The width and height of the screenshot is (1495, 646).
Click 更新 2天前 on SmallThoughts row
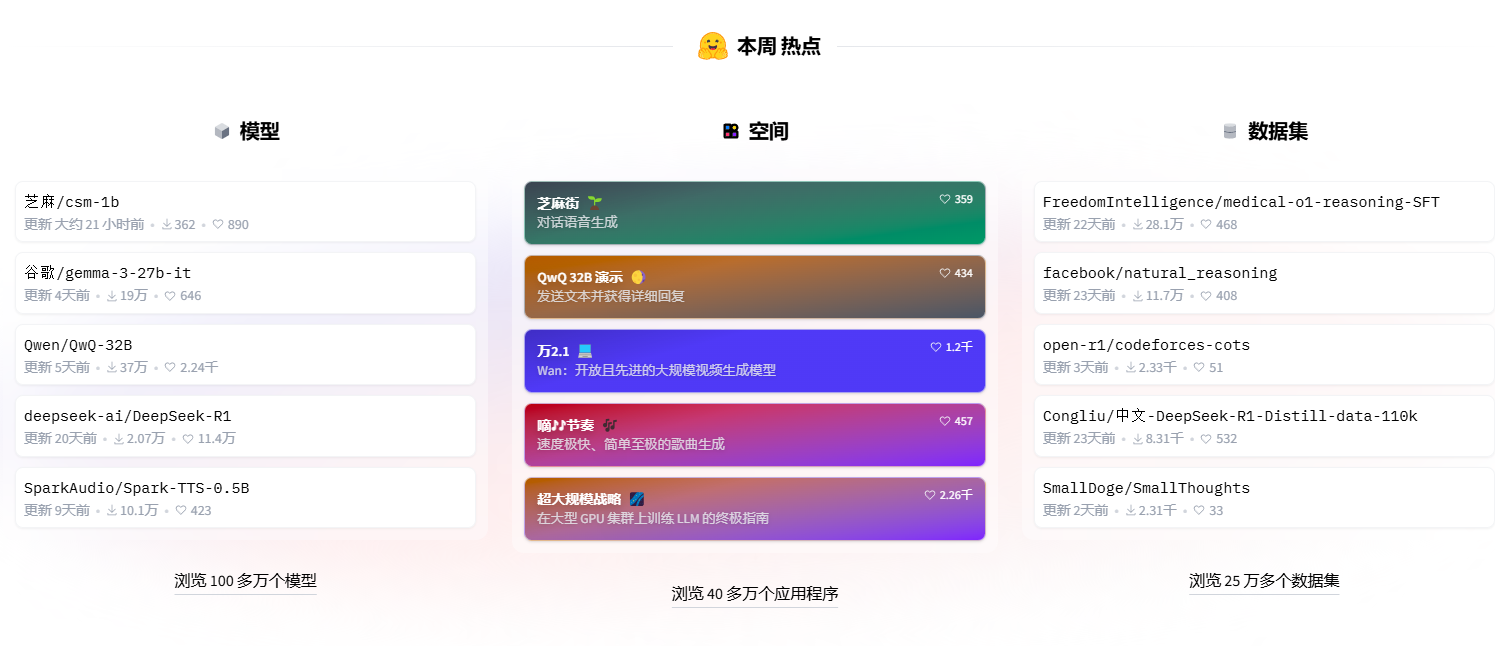coord(1076,511)
